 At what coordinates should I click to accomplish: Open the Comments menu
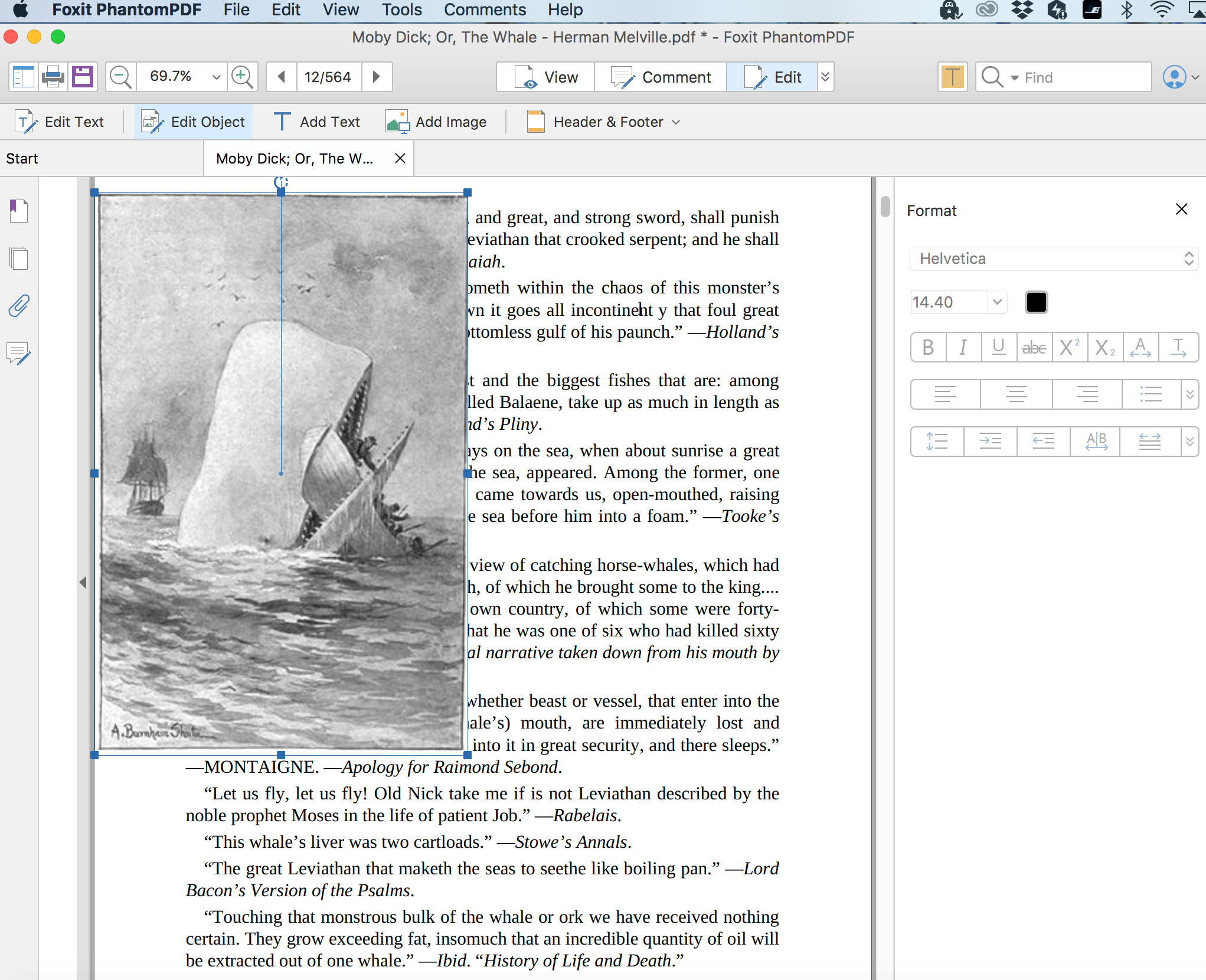pyautogui.click(x=485, y=10)
